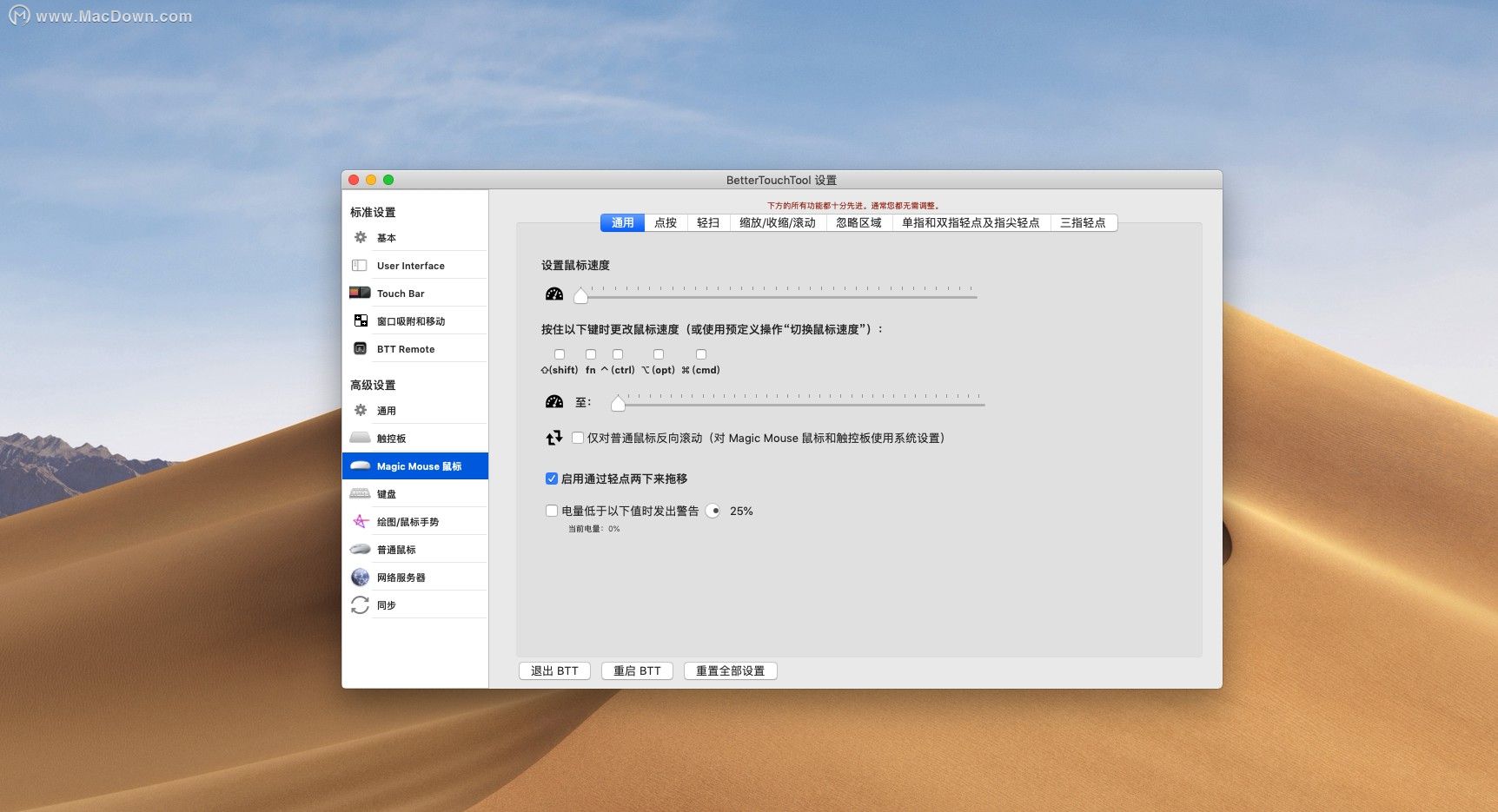Click the reverse scrolling arrows icon
1498x812 pixels.
553,439
